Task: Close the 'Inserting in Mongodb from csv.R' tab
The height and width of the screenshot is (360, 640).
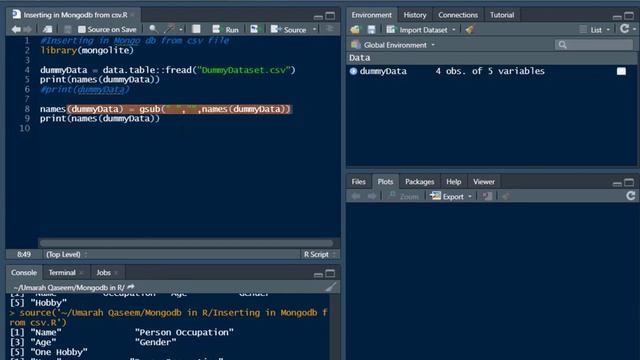Action: tap(133, 15)
